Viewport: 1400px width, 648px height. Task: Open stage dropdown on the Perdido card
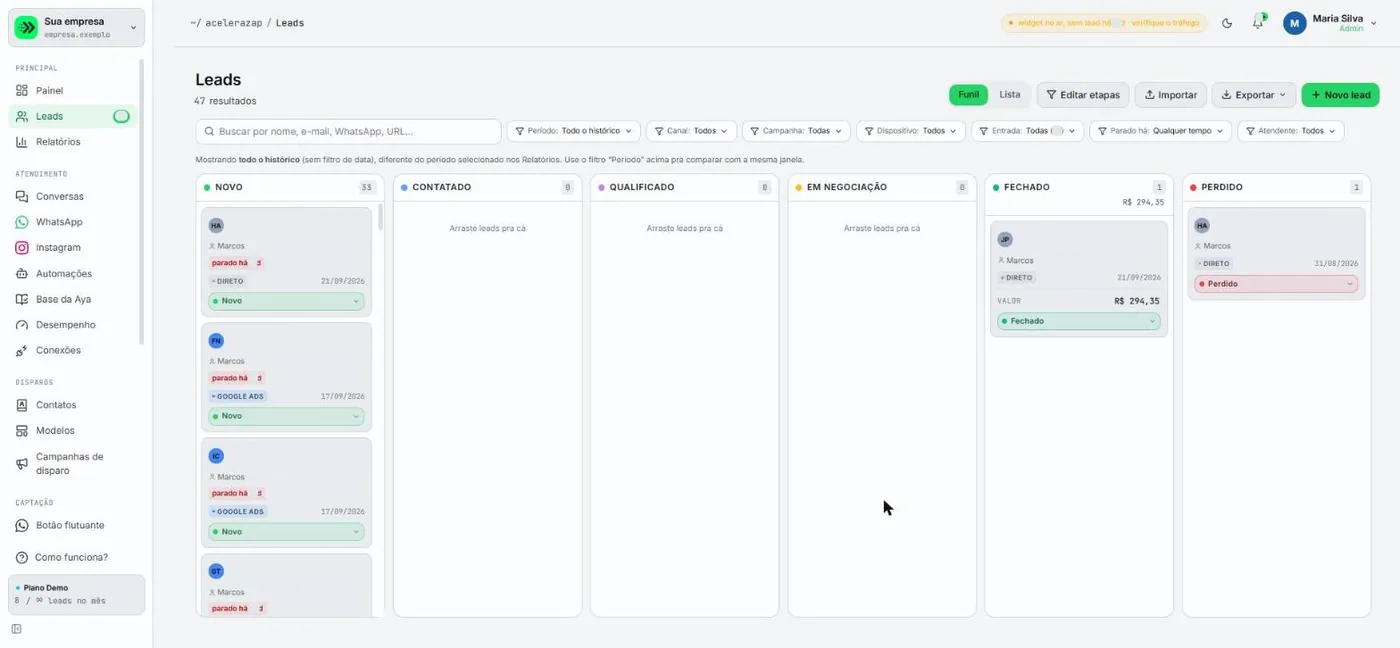[x=1275, y=284]
